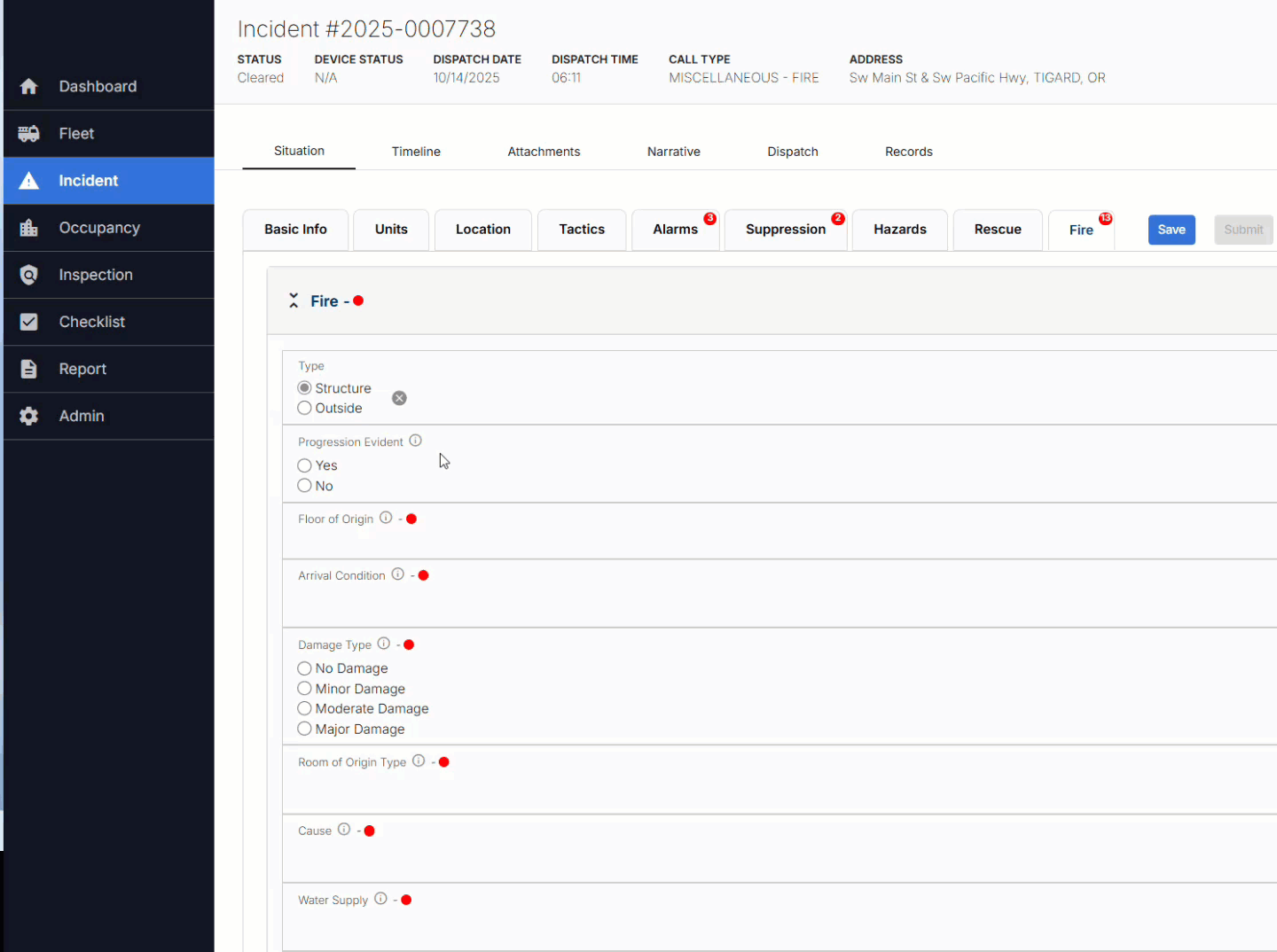
Task: Click the Fleet fire truck icon
Action: (28, 133)
